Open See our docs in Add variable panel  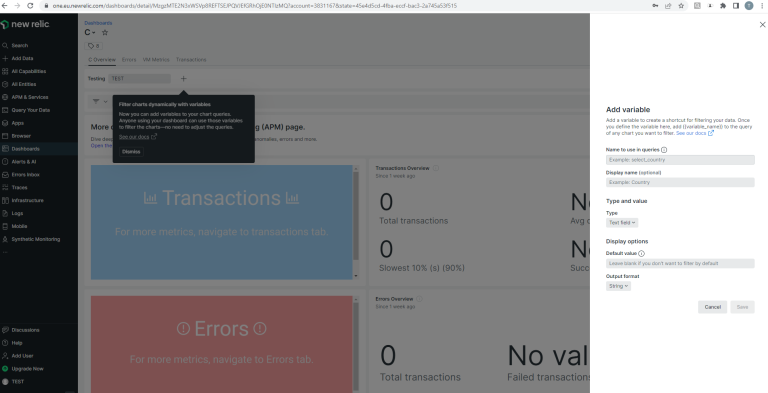coord(695,133)
